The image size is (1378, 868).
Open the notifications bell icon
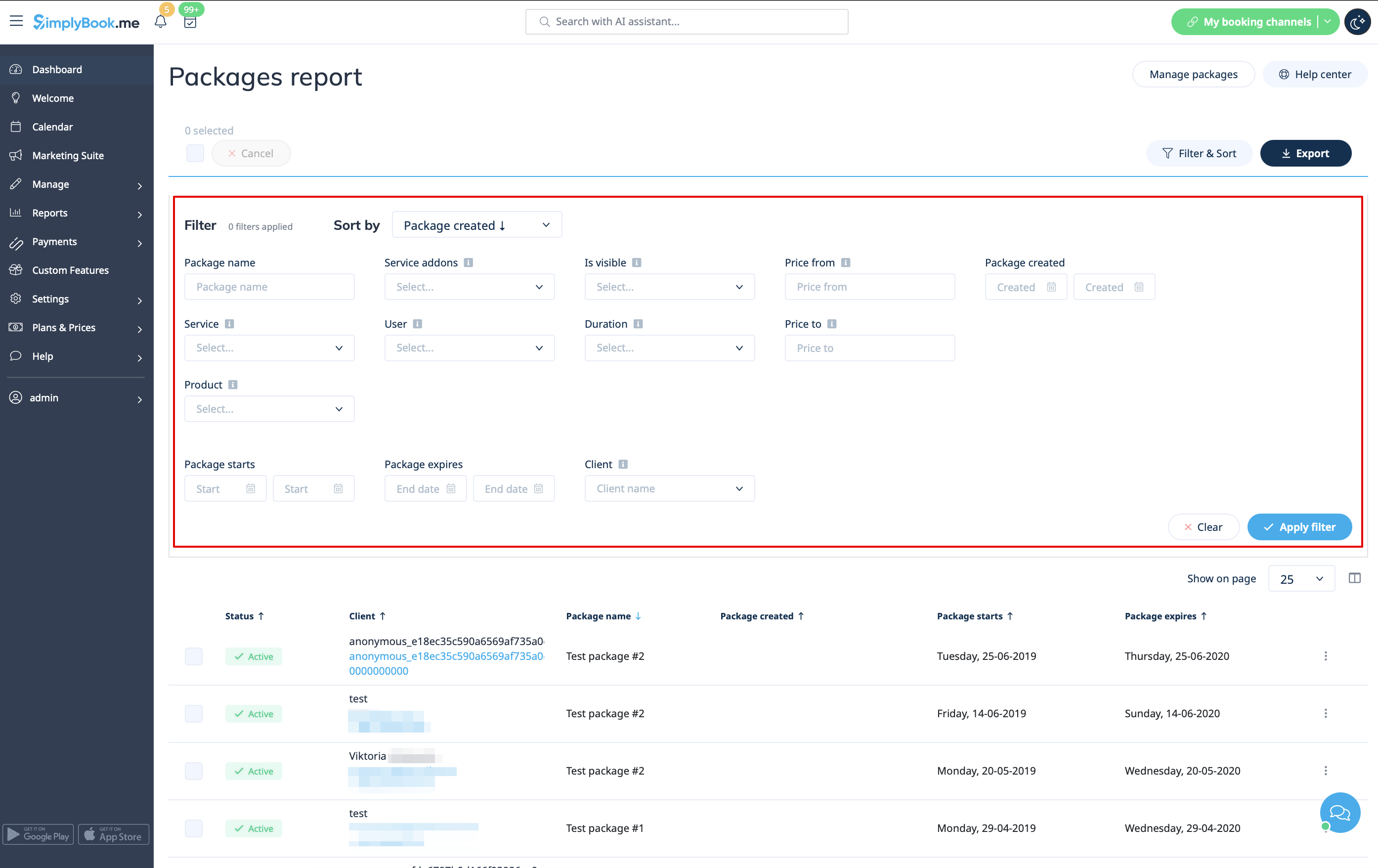click(160, 22)
